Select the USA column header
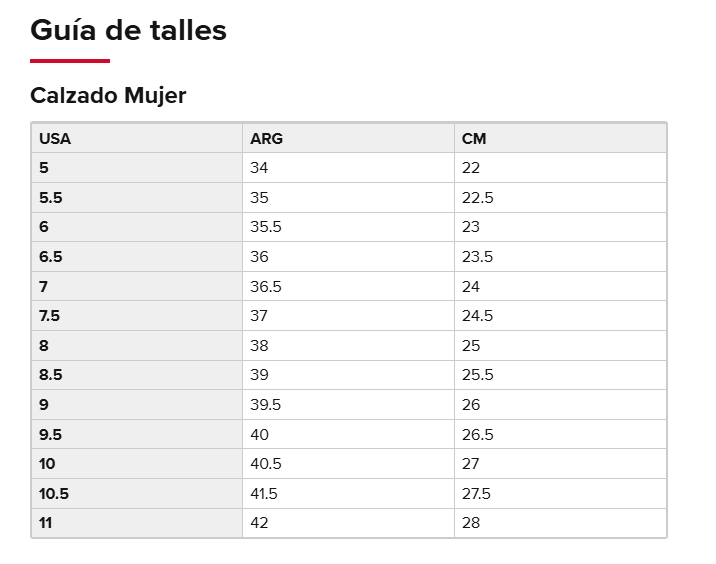Image resolution: width=716 pixels, height=564 pixels. click(137, 138)
